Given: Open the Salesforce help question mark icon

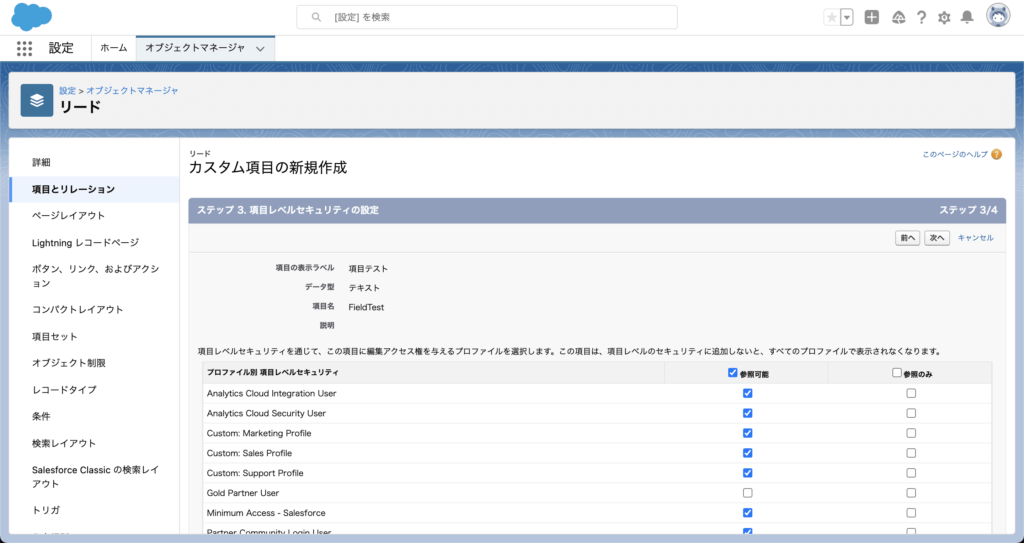Looking at the screenshot, I should tap(920, 17).
